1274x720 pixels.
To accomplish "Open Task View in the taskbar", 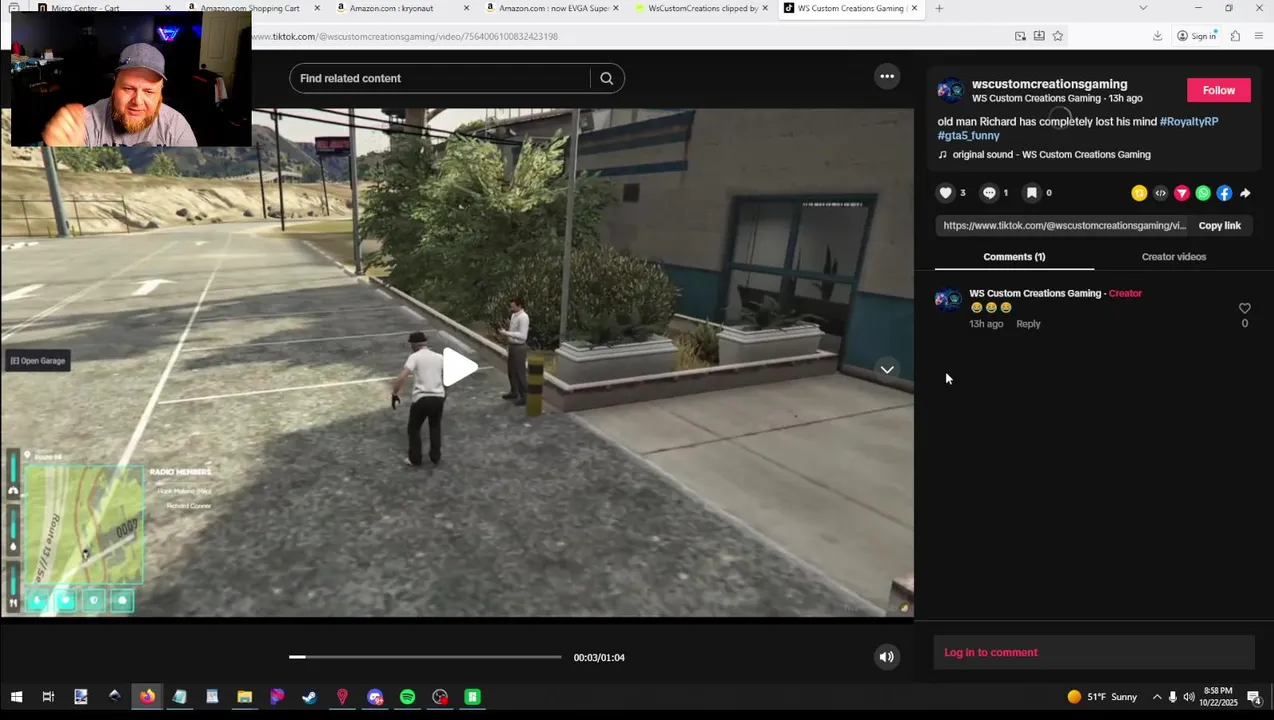I will (x=48, y=697).
